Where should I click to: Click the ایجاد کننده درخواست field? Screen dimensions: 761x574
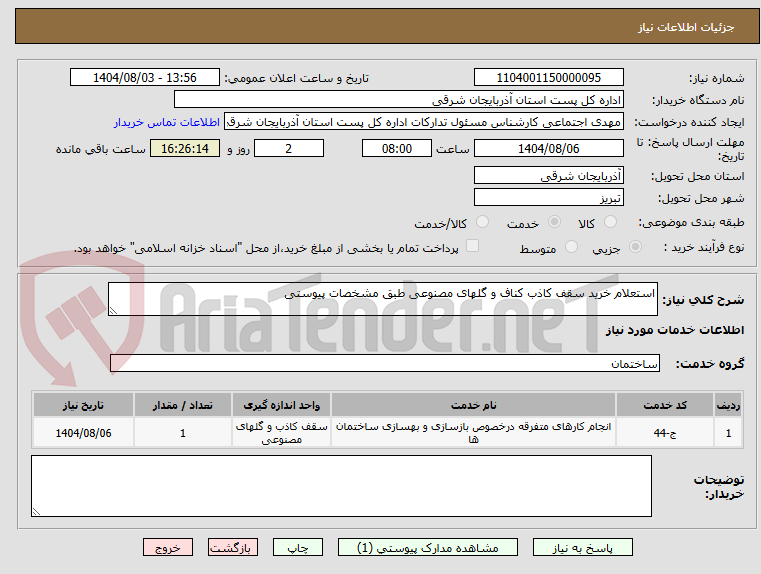click(x=424, y=122)
